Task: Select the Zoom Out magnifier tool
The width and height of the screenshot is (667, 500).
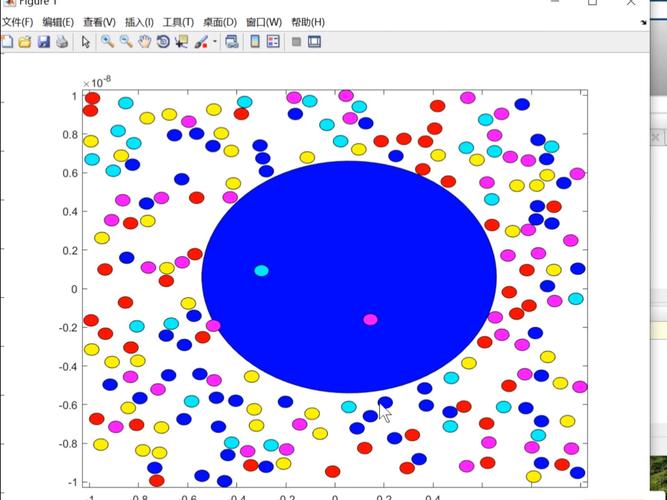Action: pos(126,42)
